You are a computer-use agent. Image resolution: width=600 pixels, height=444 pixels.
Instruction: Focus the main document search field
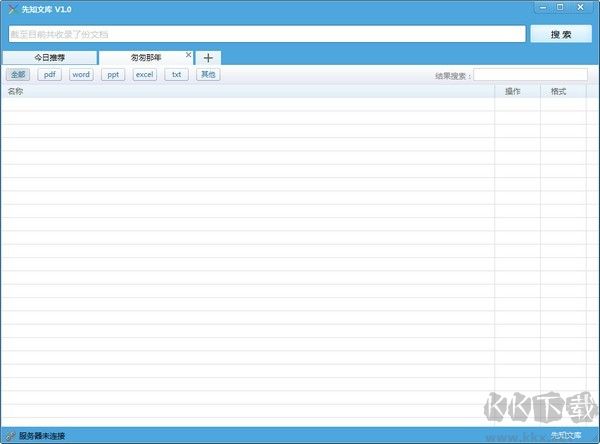(267, 34)
